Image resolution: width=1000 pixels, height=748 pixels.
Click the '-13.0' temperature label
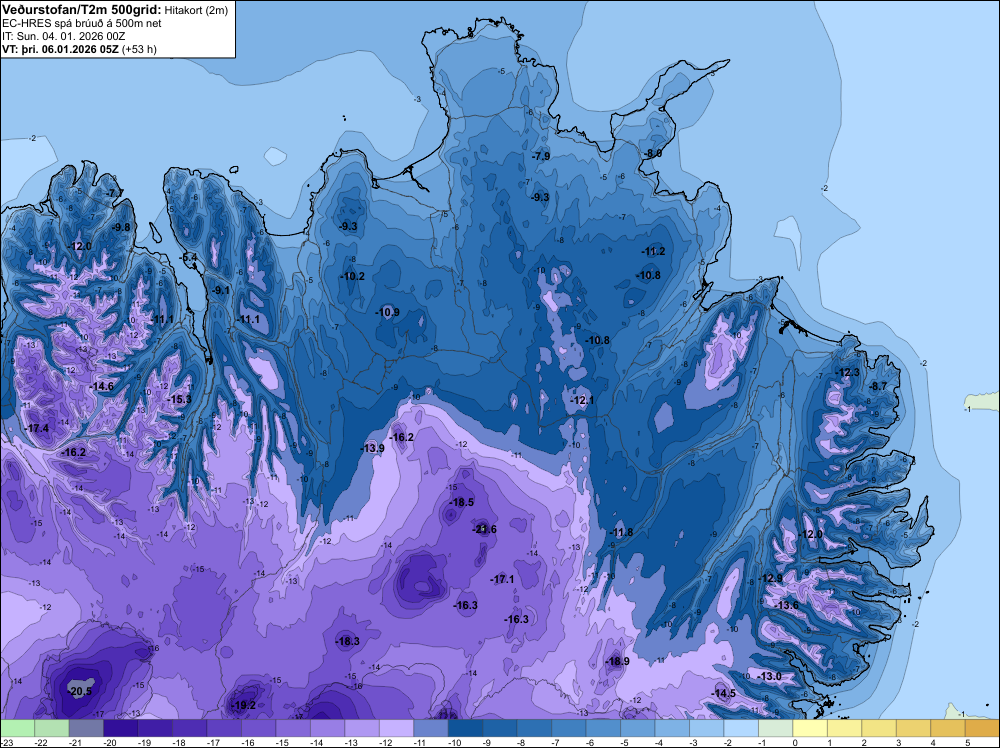coord(769,677)
